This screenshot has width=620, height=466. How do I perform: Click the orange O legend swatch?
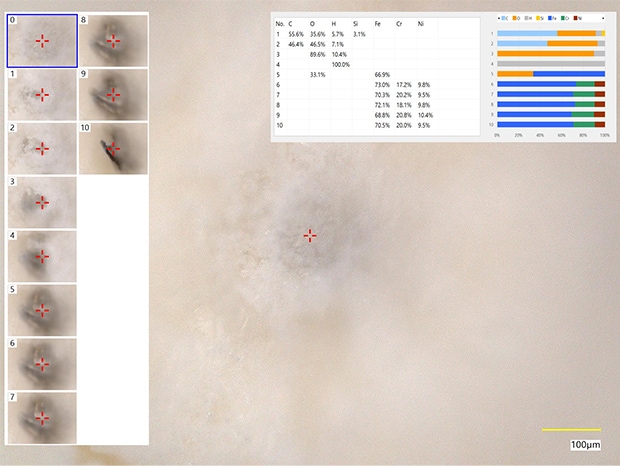point(516,19)
